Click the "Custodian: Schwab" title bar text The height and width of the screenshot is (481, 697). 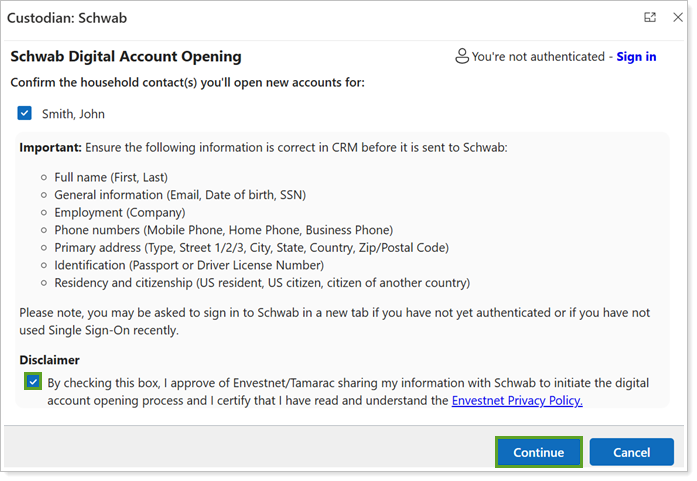coord(67,18)
